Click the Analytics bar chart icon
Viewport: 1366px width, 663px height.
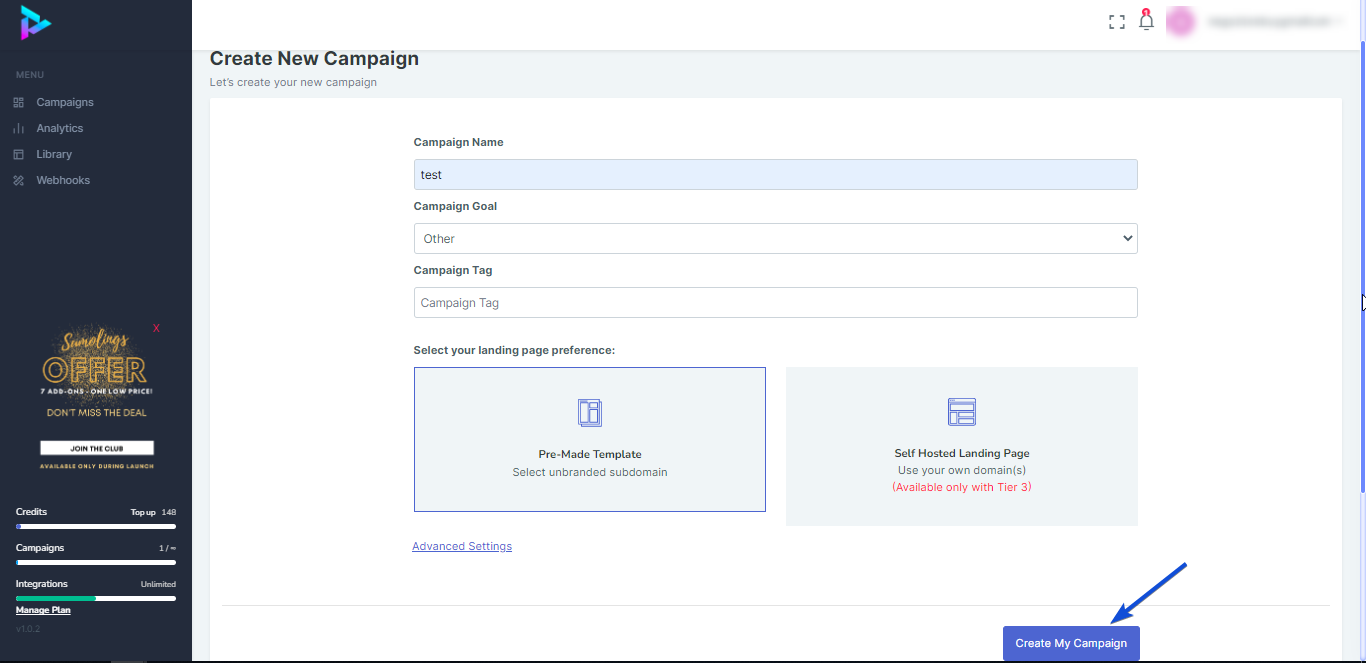(18, 129)
